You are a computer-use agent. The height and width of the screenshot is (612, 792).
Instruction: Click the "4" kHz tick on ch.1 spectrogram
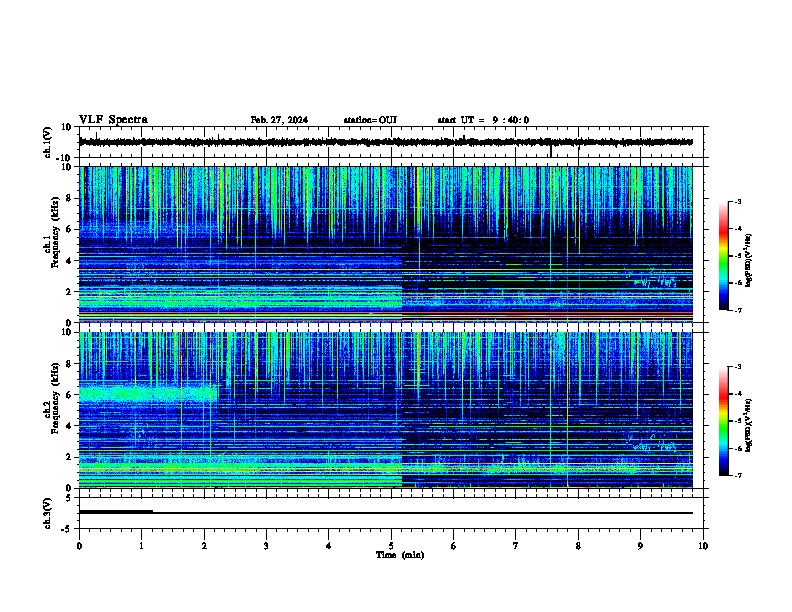(x=69, y=261)
